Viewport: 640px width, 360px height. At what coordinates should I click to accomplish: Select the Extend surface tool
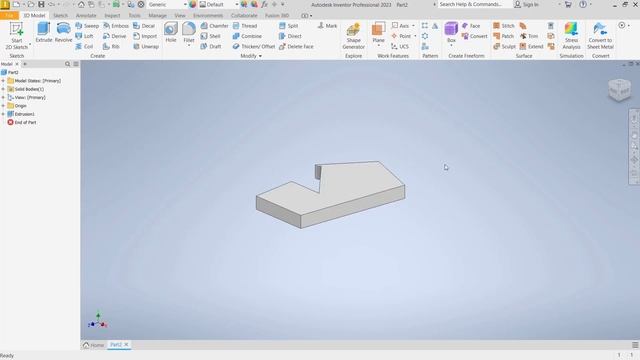531,47
